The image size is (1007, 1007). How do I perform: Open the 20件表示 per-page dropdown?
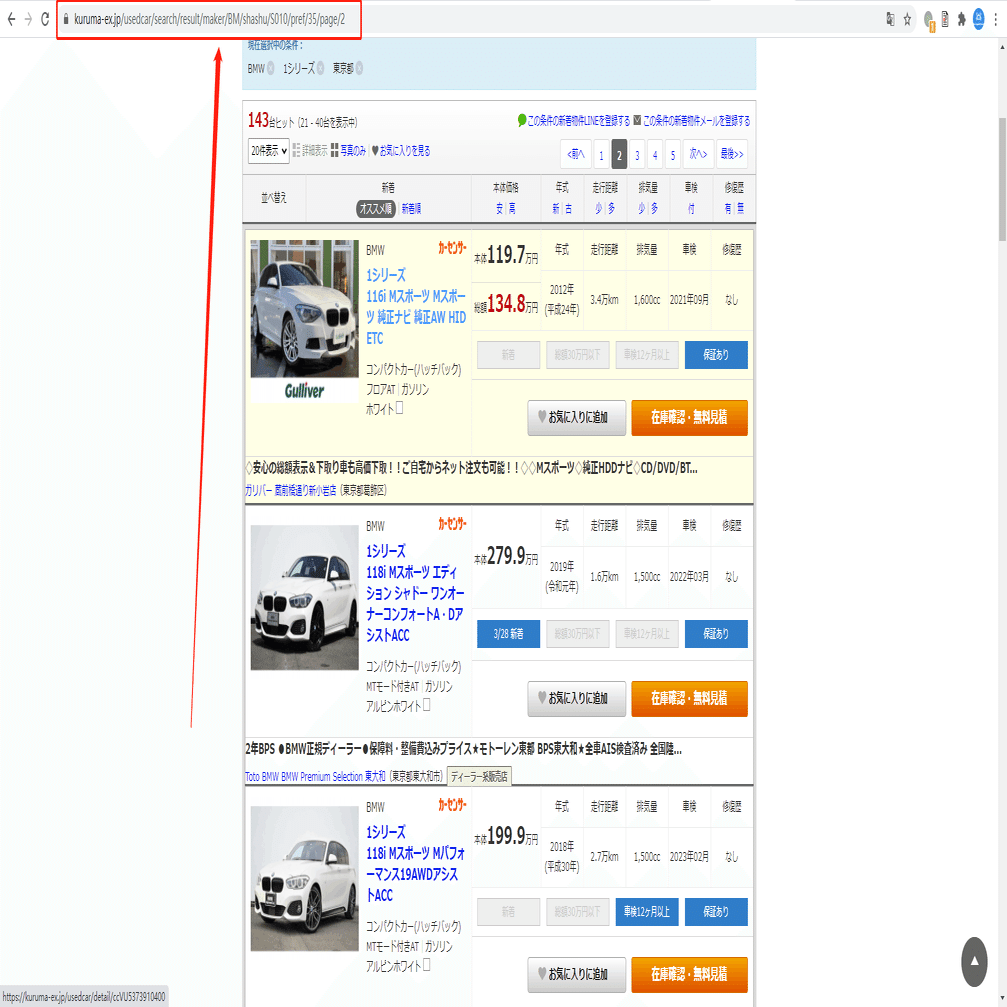[x=268, y=151]
